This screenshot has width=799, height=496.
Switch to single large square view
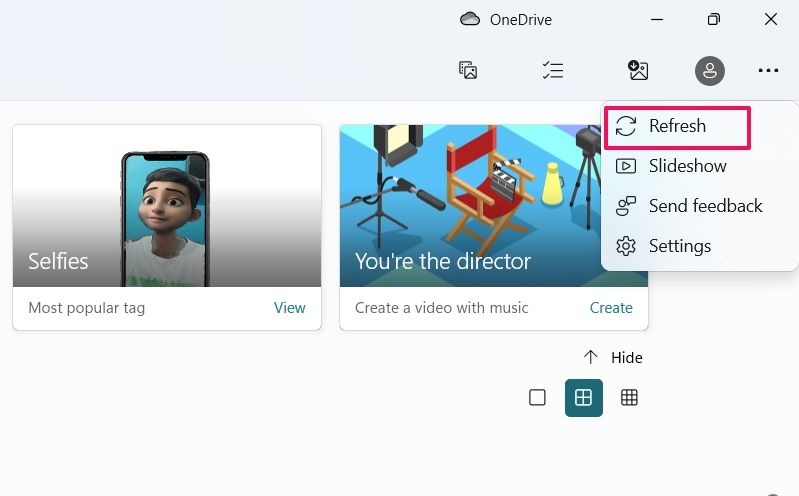tap(537, 398)
